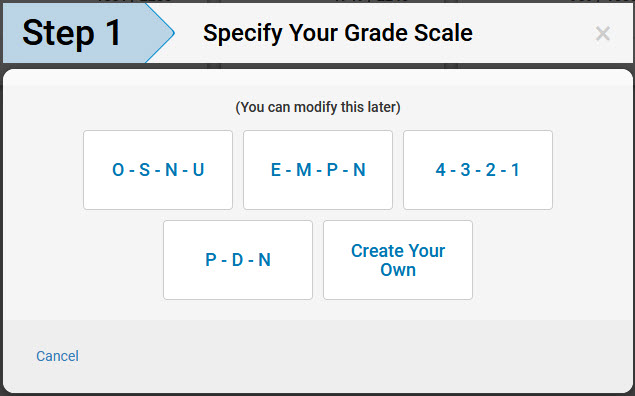
Task: Click the Cancel link
Action: point(58,356)
